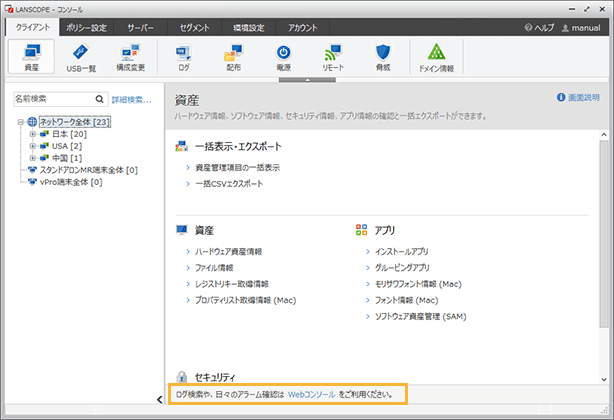Switch to the ポリシー設定 tab

coord(86,27)
